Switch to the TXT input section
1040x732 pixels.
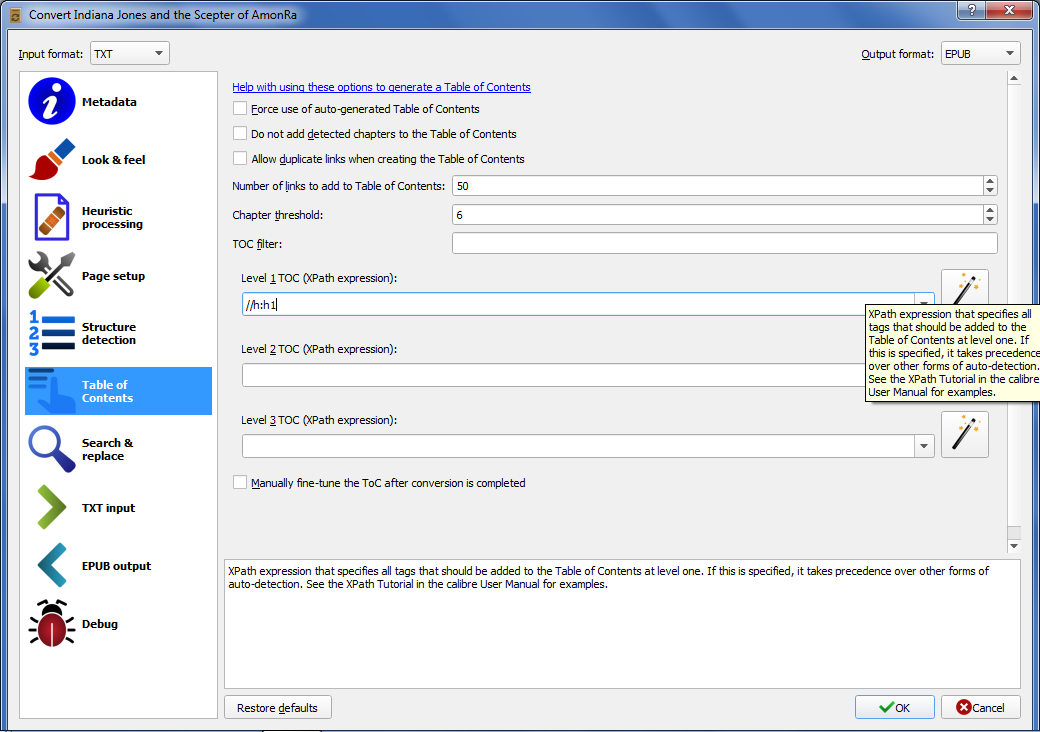click(108, 508)
